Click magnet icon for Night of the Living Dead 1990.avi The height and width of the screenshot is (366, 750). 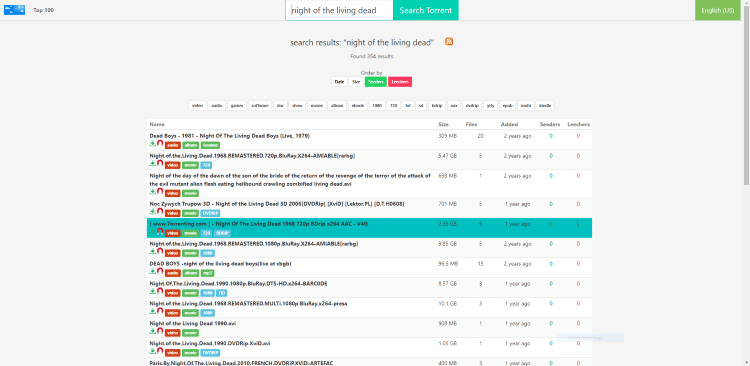(x=160, y=331)
